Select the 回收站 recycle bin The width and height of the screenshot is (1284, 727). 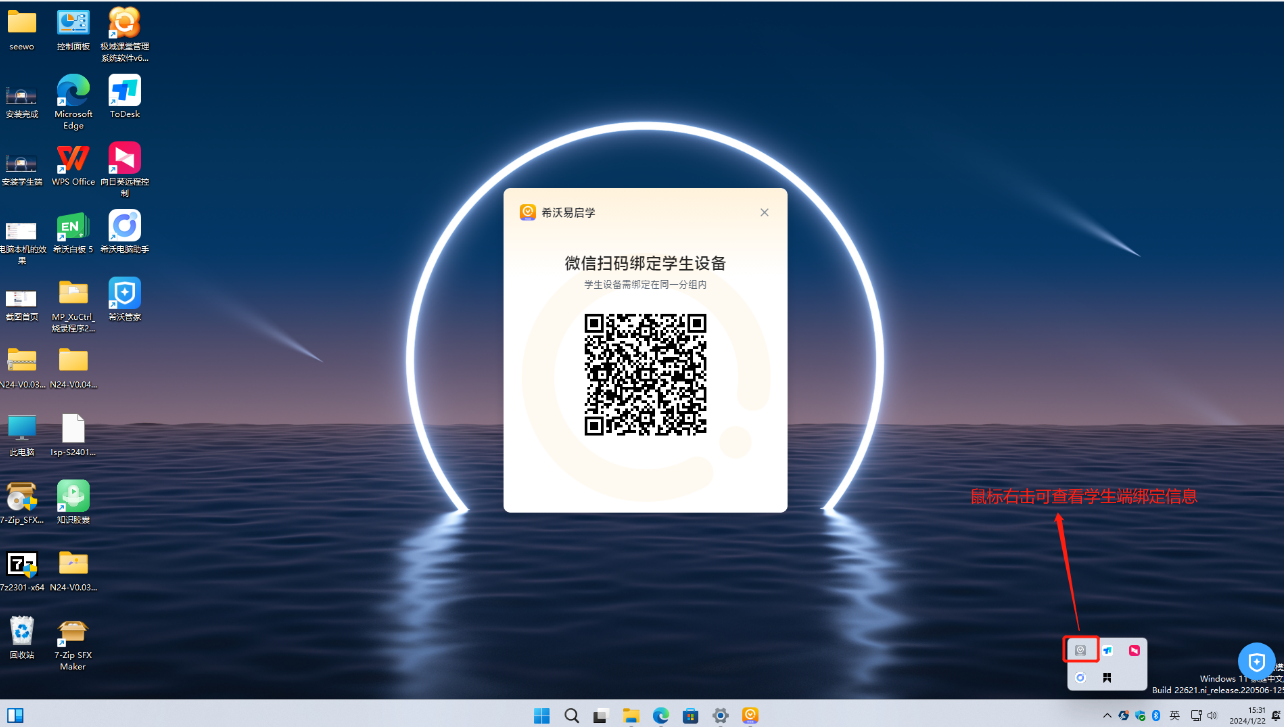(x=21, y=638)
